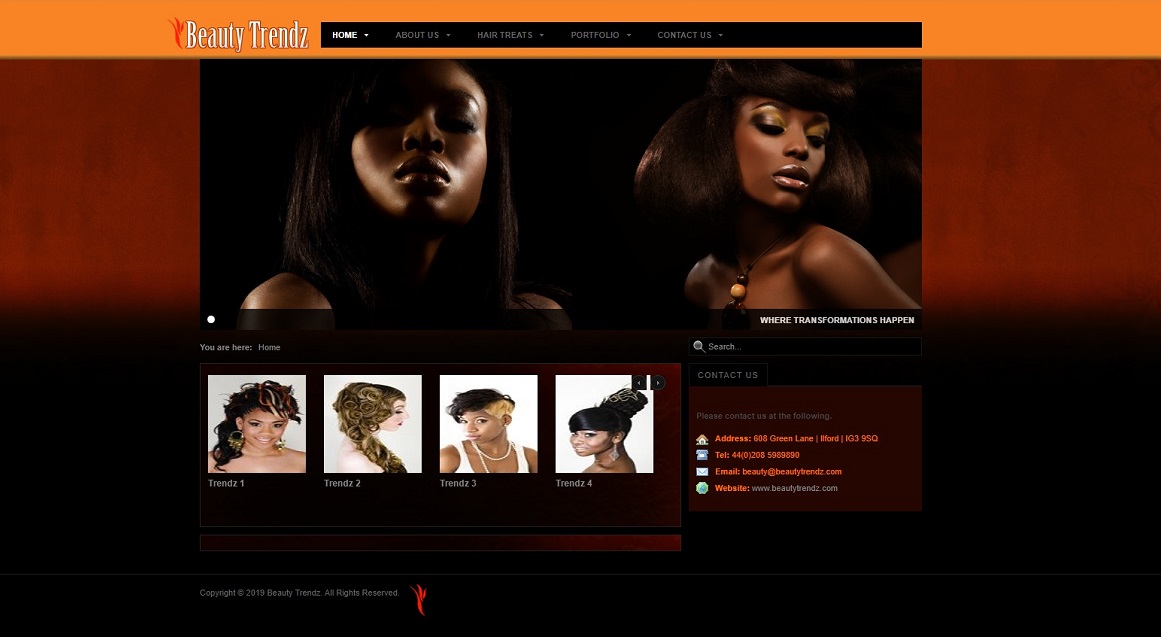Screen dimensions: 1161x637
Task: Click the globe icon beside Website
Action: pyautogui.click(x=702, y=488)
